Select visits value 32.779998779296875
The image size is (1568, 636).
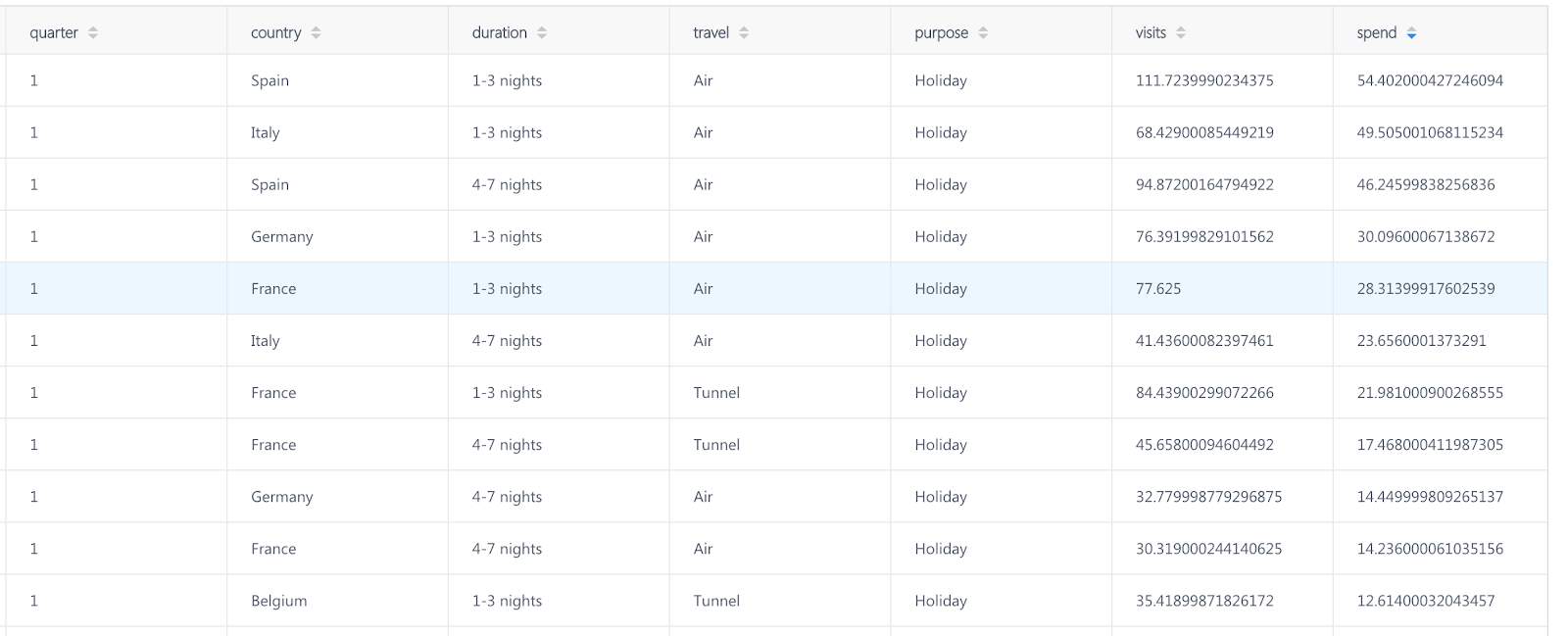click(1208, 497)
